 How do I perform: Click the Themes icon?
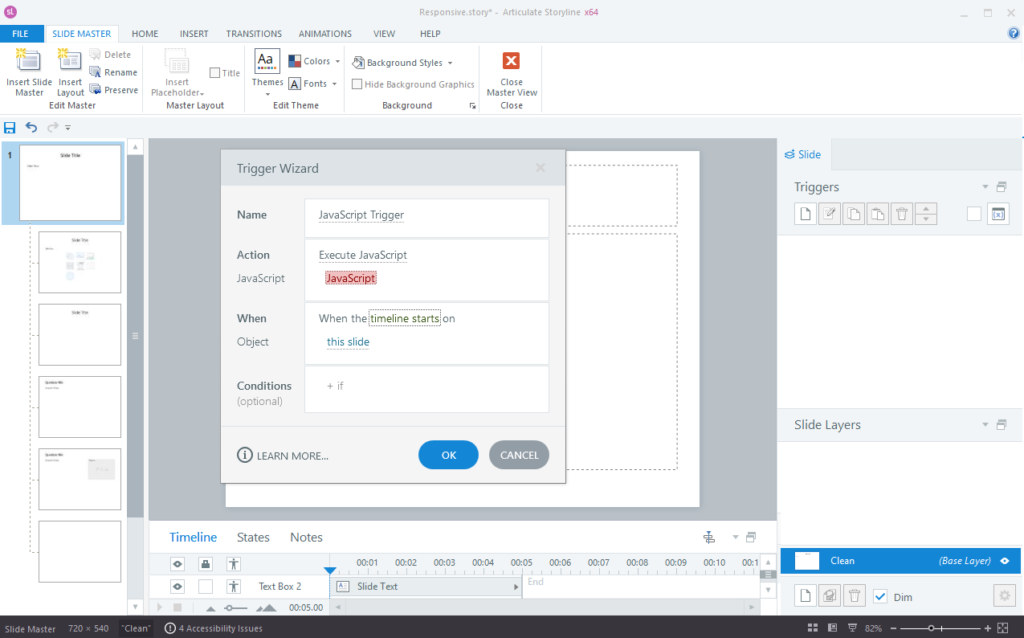click(x=267, y=61)
